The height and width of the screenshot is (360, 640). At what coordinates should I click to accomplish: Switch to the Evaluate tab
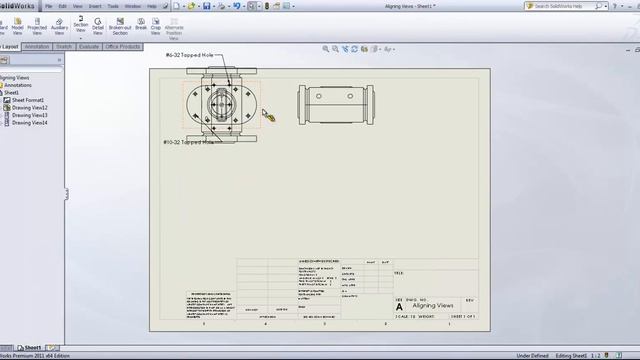coord(89,47)
